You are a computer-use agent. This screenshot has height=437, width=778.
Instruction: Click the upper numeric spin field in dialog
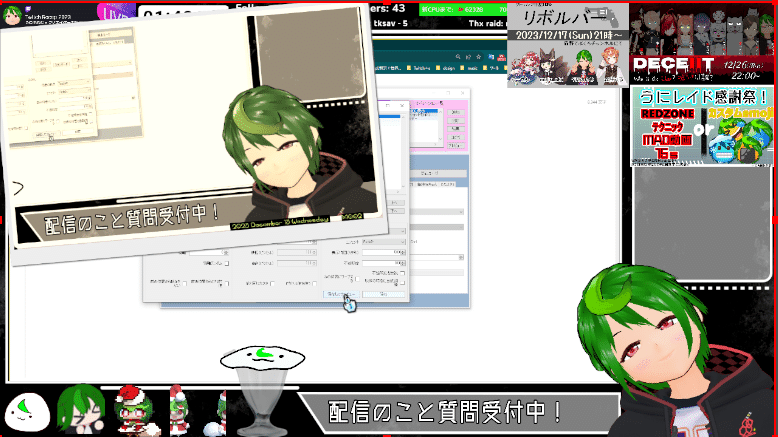click(x=384, y=252)
